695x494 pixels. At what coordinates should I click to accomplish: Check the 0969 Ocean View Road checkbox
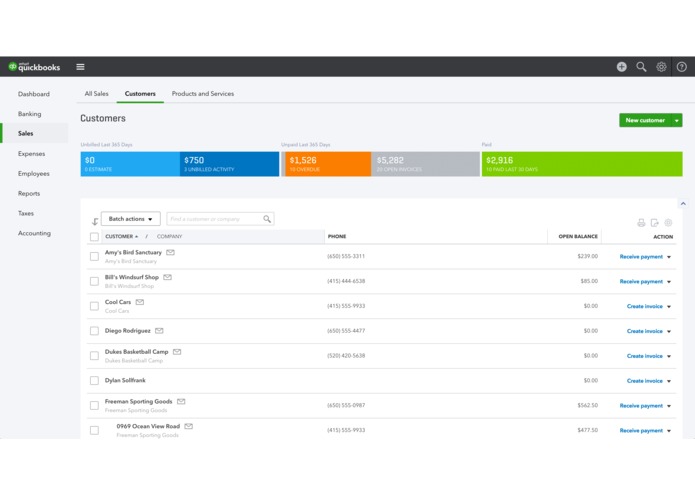[x=94, y=430]
